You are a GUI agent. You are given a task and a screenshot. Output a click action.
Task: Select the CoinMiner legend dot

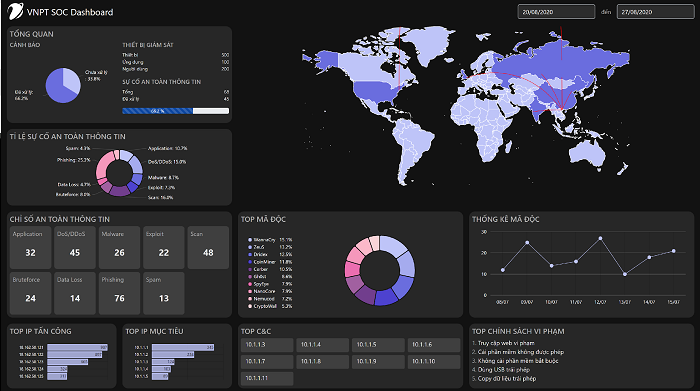coord(250,262)
